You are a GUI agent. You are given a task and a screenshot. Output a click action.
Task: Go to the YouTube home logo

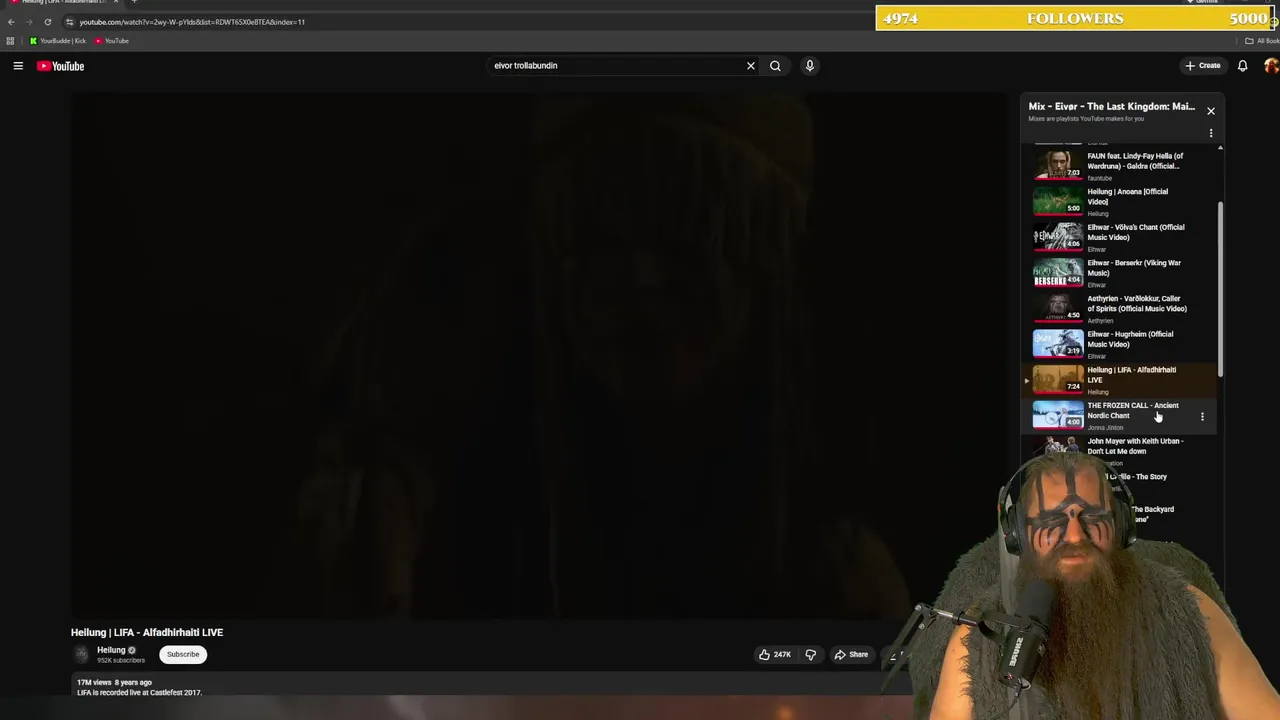click(x=60, y=66)
